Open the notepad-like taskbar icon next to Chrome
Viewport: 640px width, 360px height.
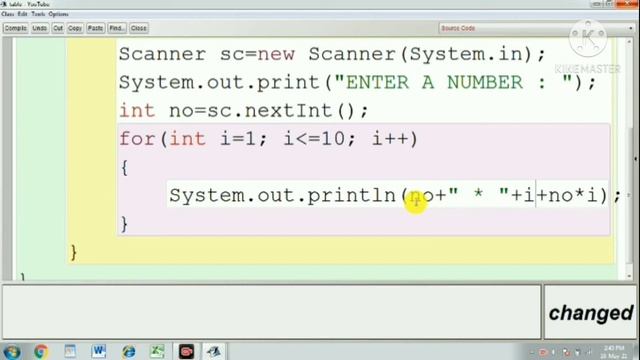[x=70, y=351]
